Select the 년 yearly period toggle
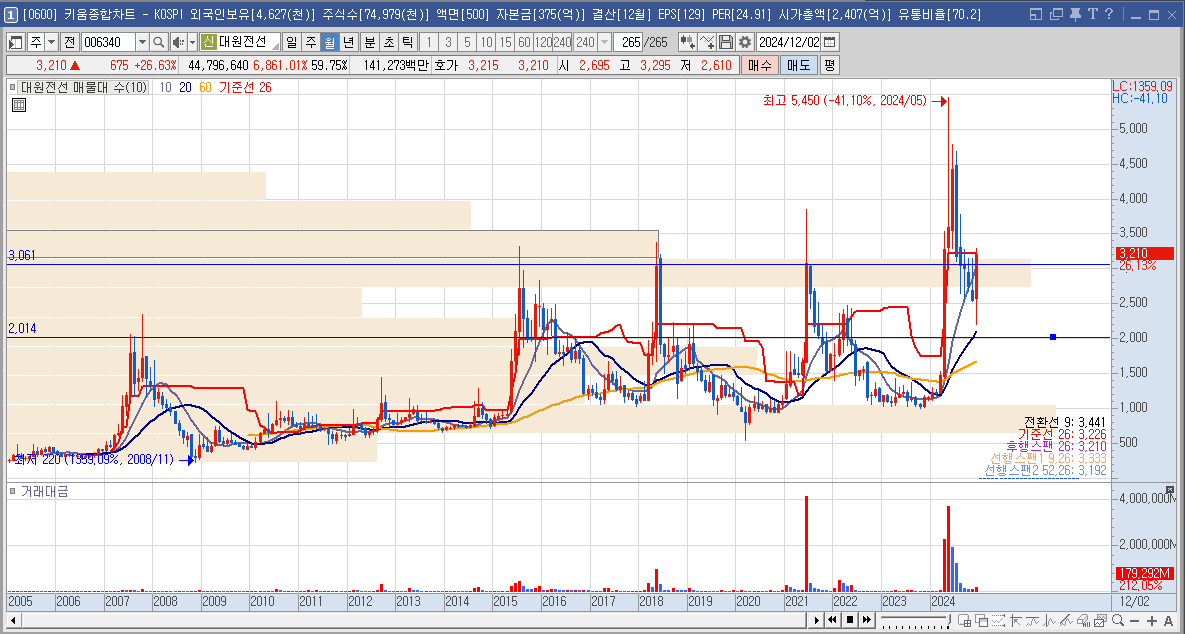 tap(348, 42)
